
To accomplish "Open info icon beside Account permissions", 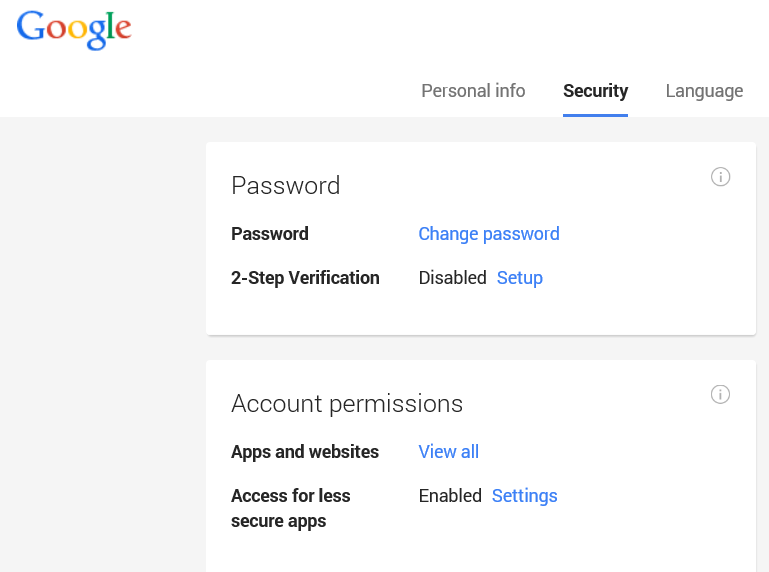I will pos(720,394).
